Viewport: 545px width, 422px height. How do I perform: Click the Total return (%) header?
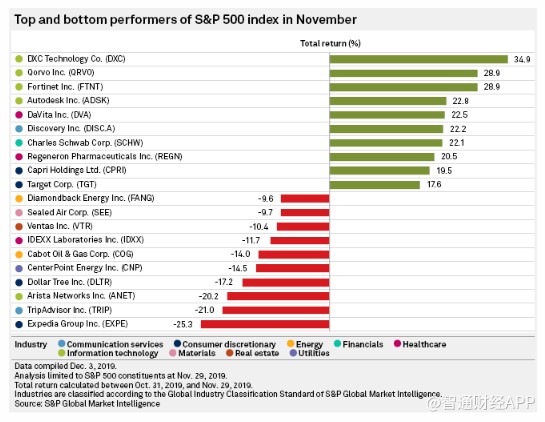coord(330,43)
